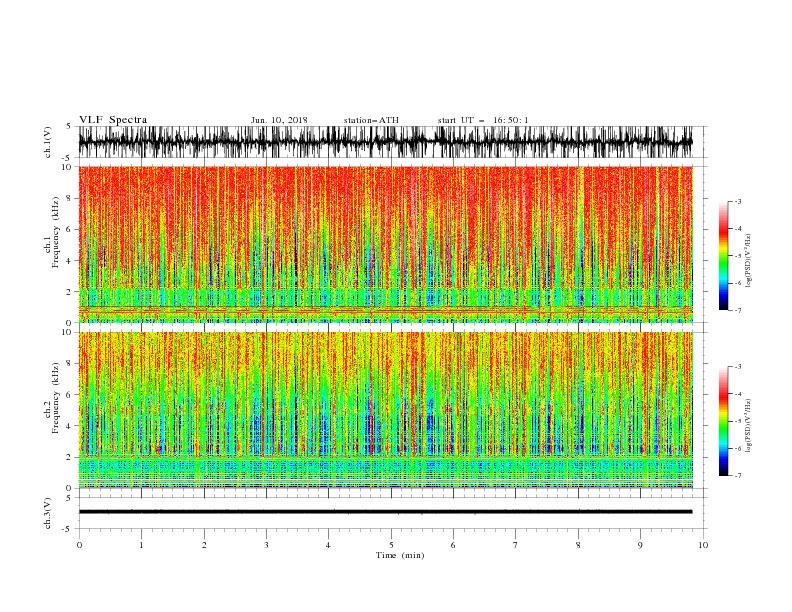Click the '-3' value on upper colorbar
This screenshot has height=612, width=792.
pos(737,201)
